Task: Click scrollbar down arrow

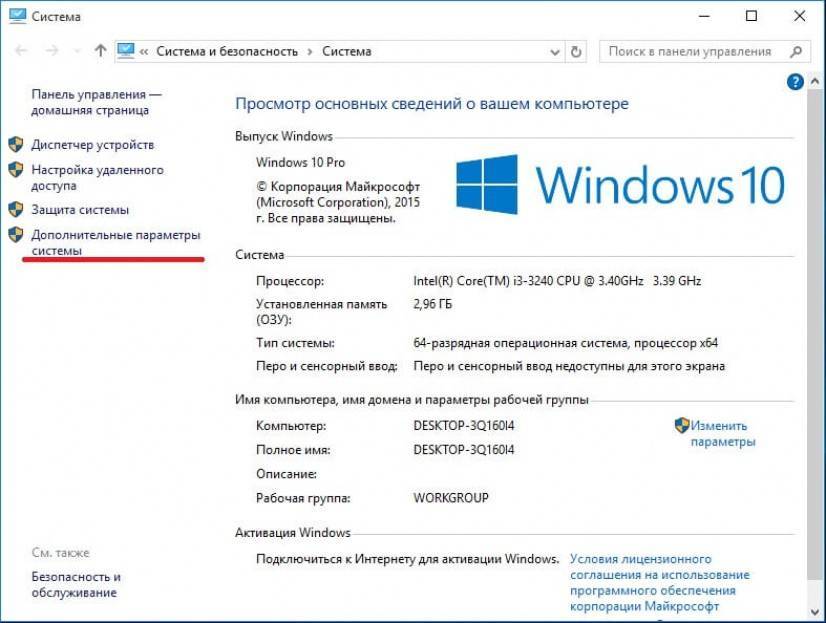Action: coord(814,612)
